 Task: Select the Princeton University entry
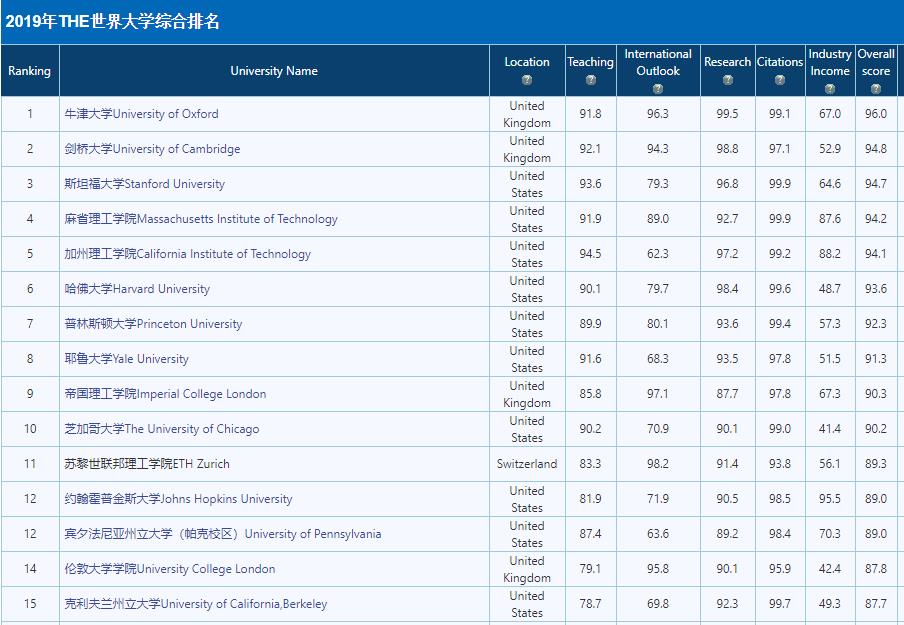tap(153, 324)
